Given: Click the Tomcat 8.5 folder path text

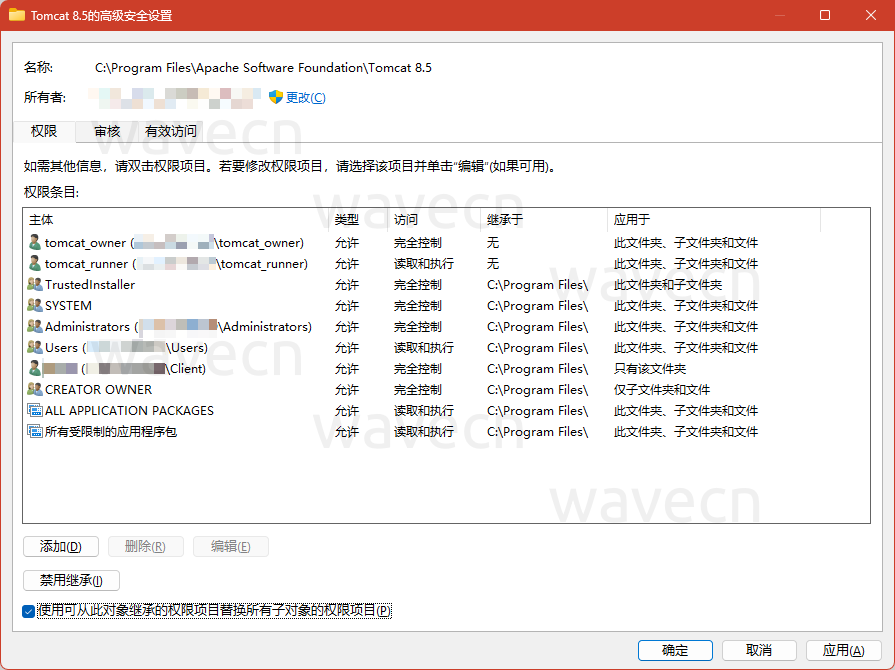Looking at the screenshot, I should coord(263,68).
